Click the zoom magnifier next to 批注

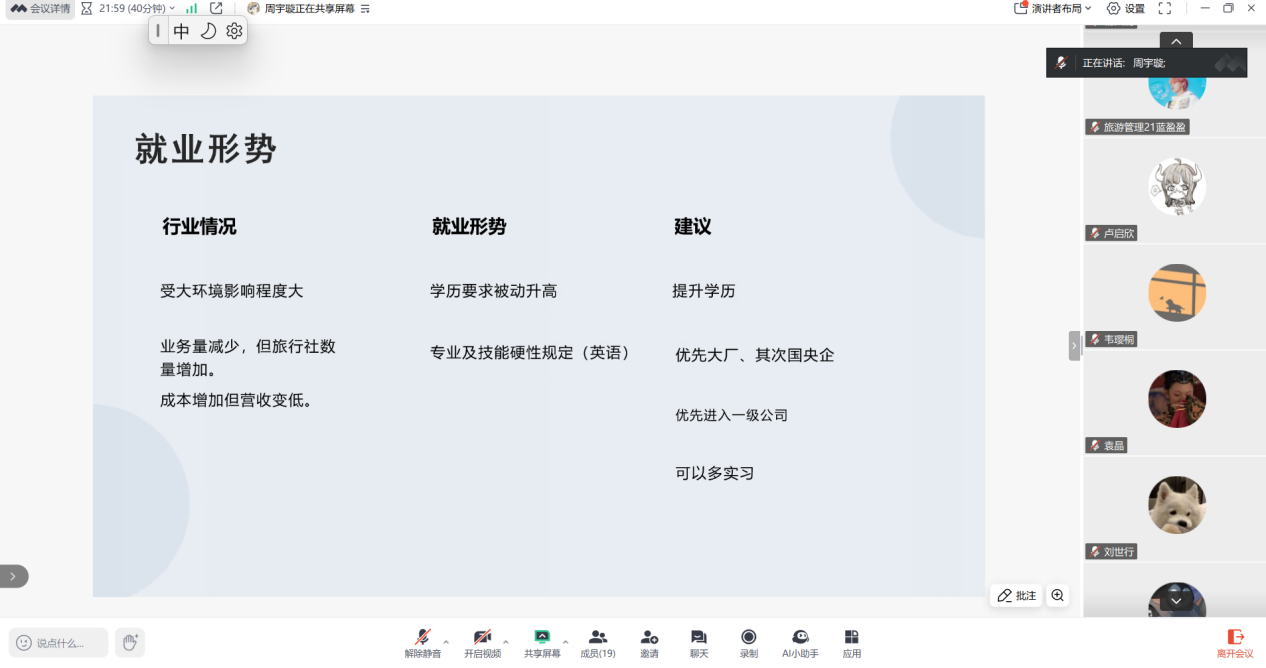(x=1058, y=596)
